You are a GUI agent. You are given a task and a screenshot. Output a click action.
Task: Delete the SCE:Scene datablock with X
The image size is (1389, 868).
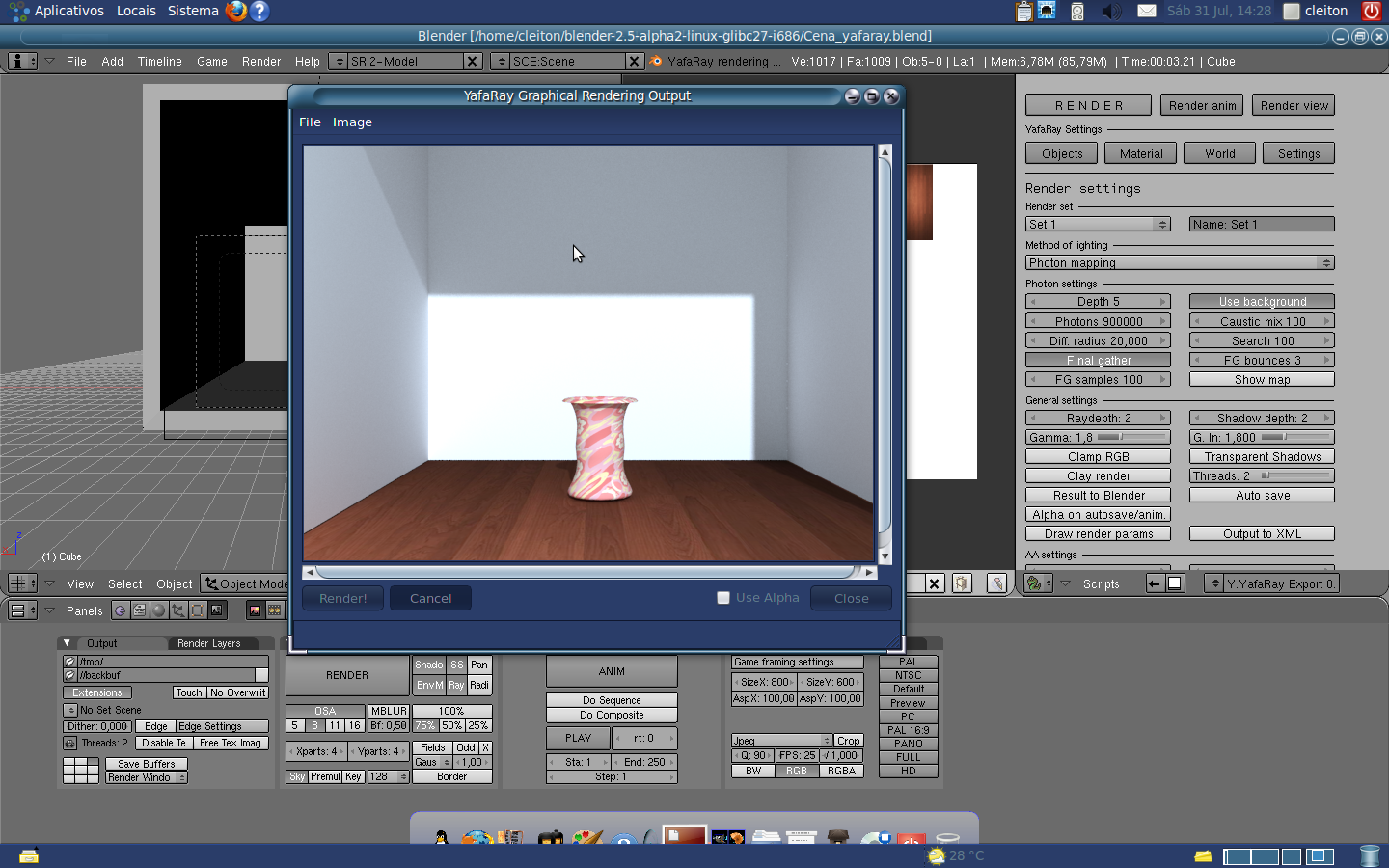tap(634, 61)
